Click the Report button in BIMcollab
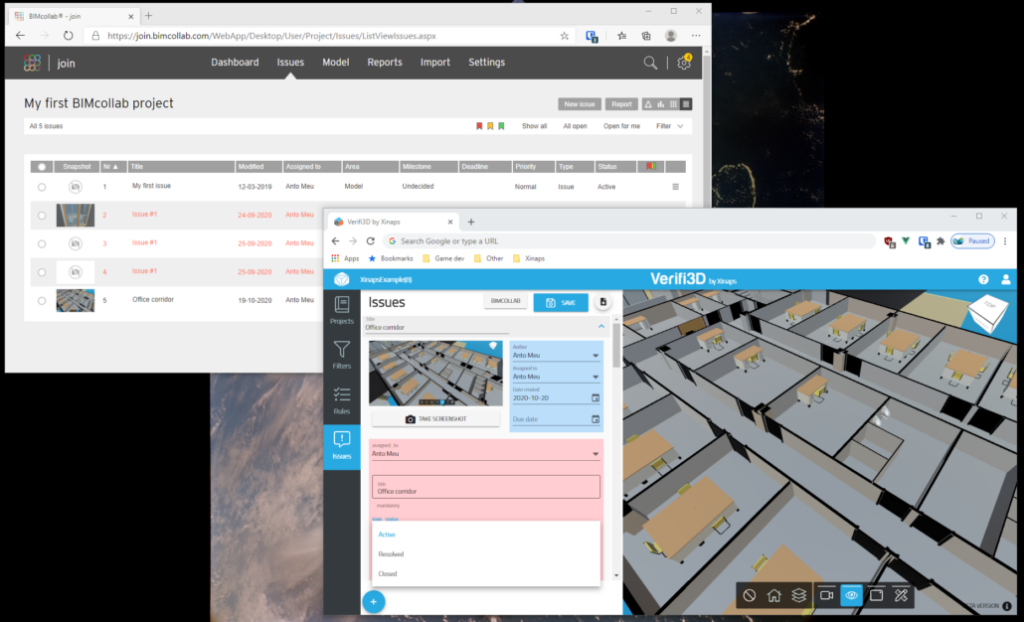 click(x=621, y=104)
